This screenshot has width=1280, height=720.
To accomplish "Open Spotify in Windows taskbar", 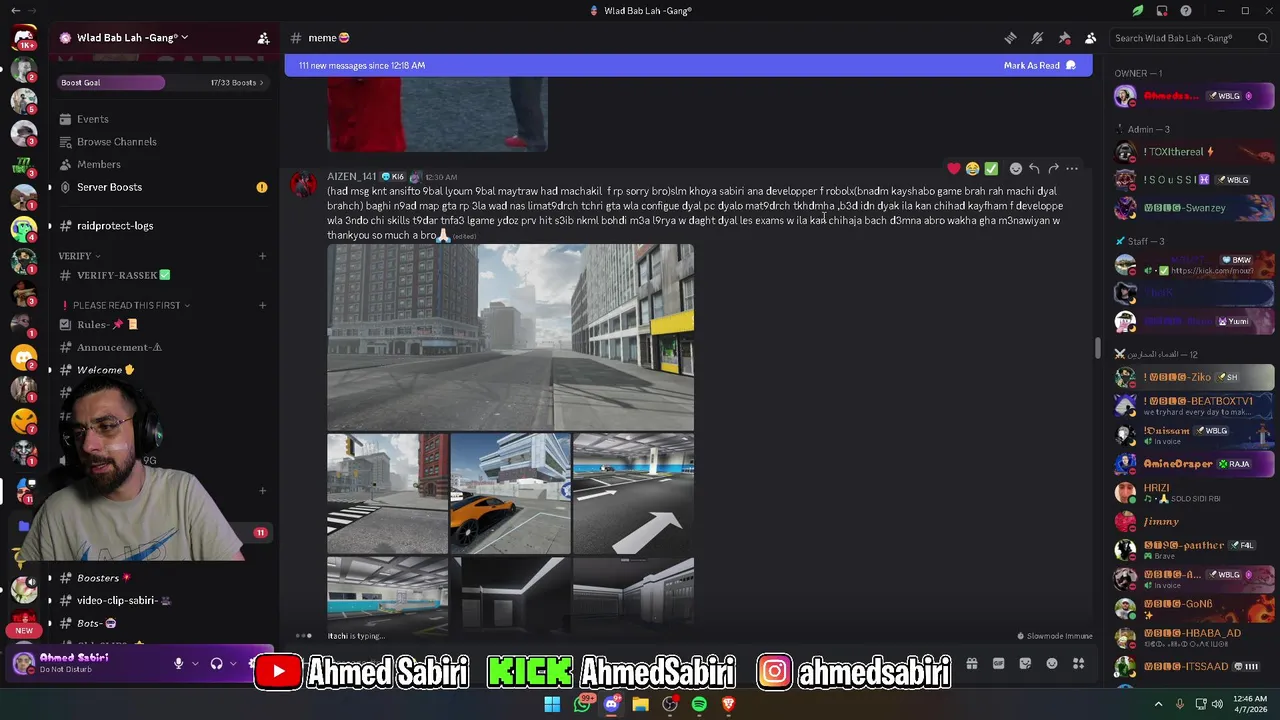I will 699,704.
